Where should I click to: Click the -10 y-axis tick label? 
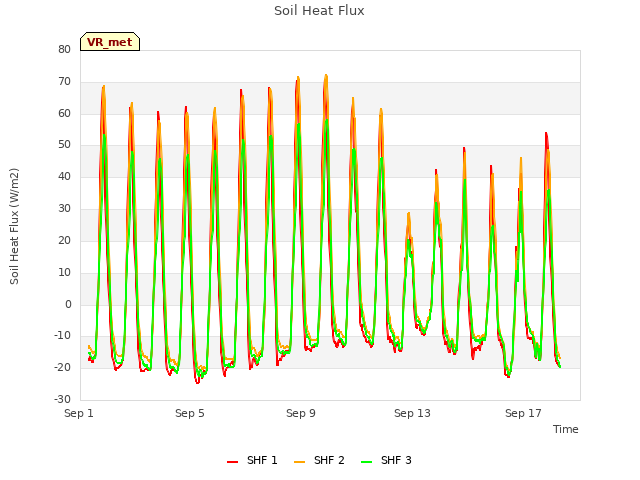pyautogui.click(x=63, y=336)
